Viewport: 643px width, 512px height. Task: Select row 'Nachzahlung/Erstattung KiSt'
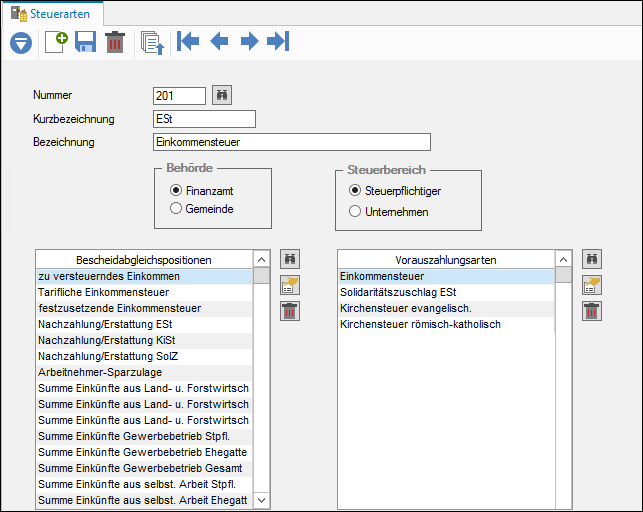pyautogui.click(x=144, y=340)
